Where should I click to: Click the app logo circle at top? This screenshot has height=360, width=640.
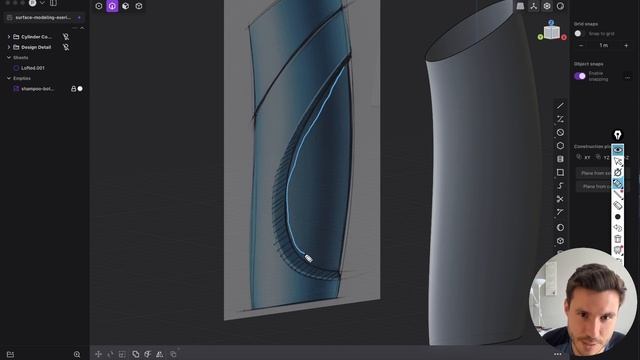[x=32, y=3]
